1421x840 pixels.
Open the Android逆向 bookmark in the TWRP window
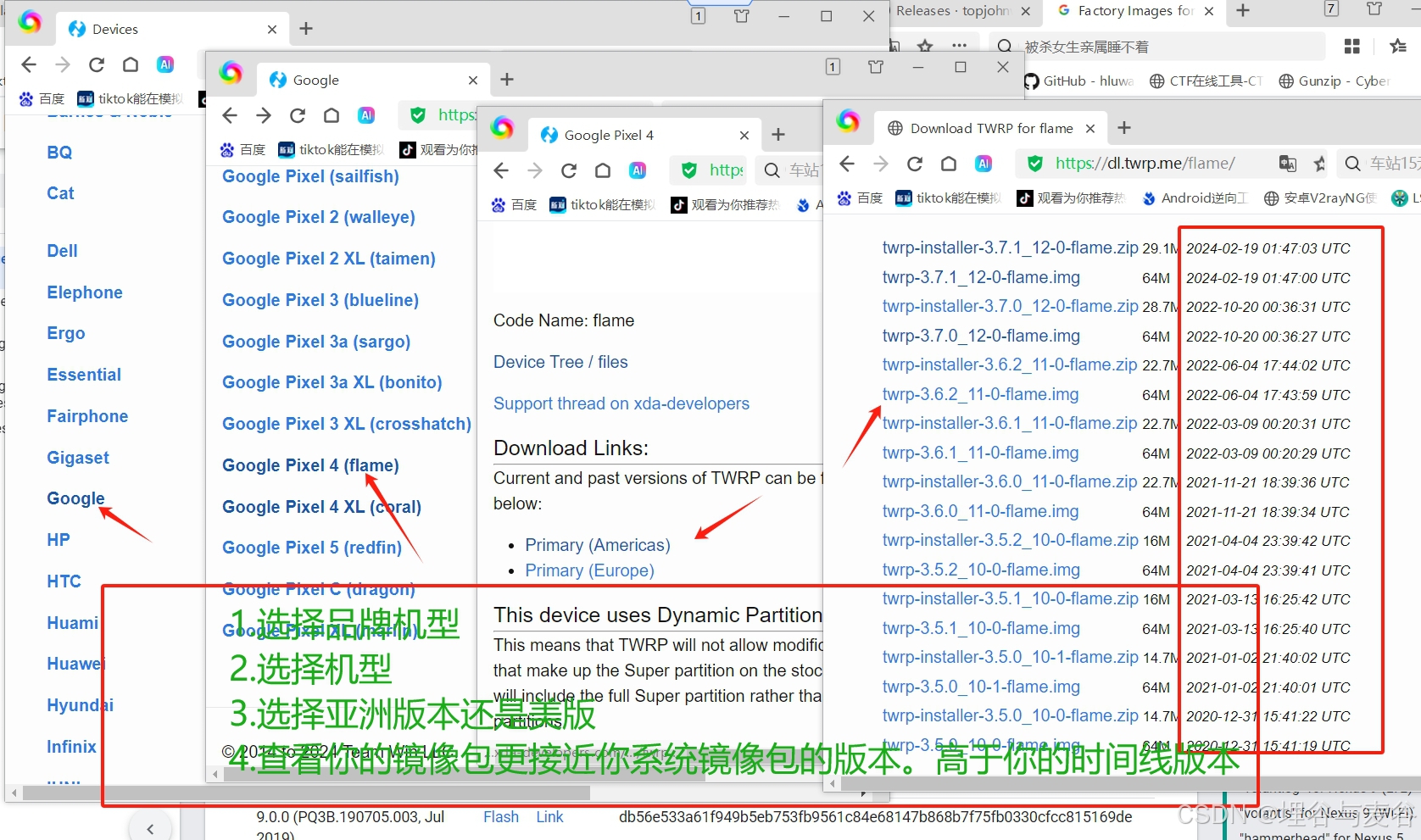point(1195,198)
